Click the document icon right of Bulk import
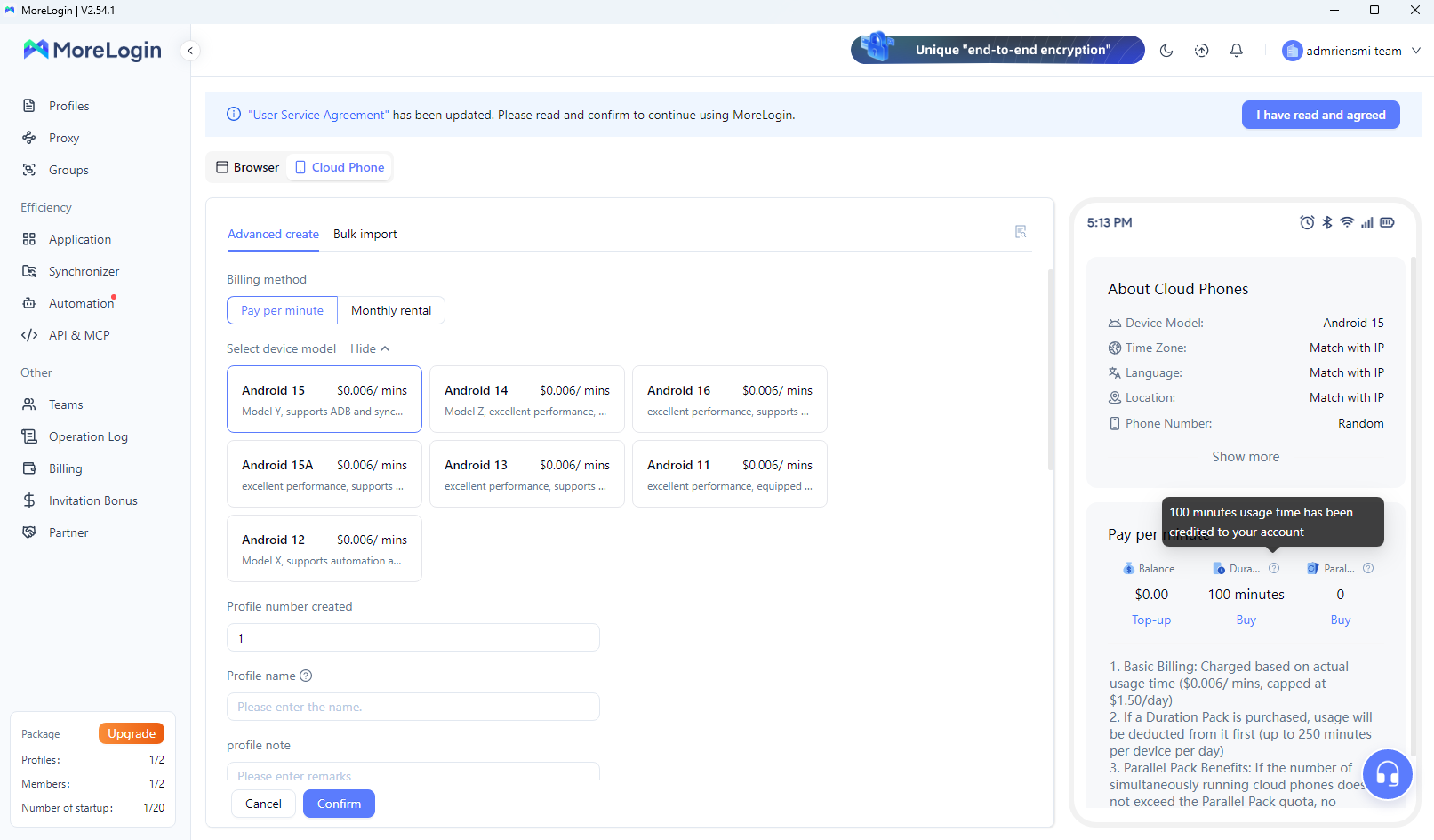 [1021, 232]
